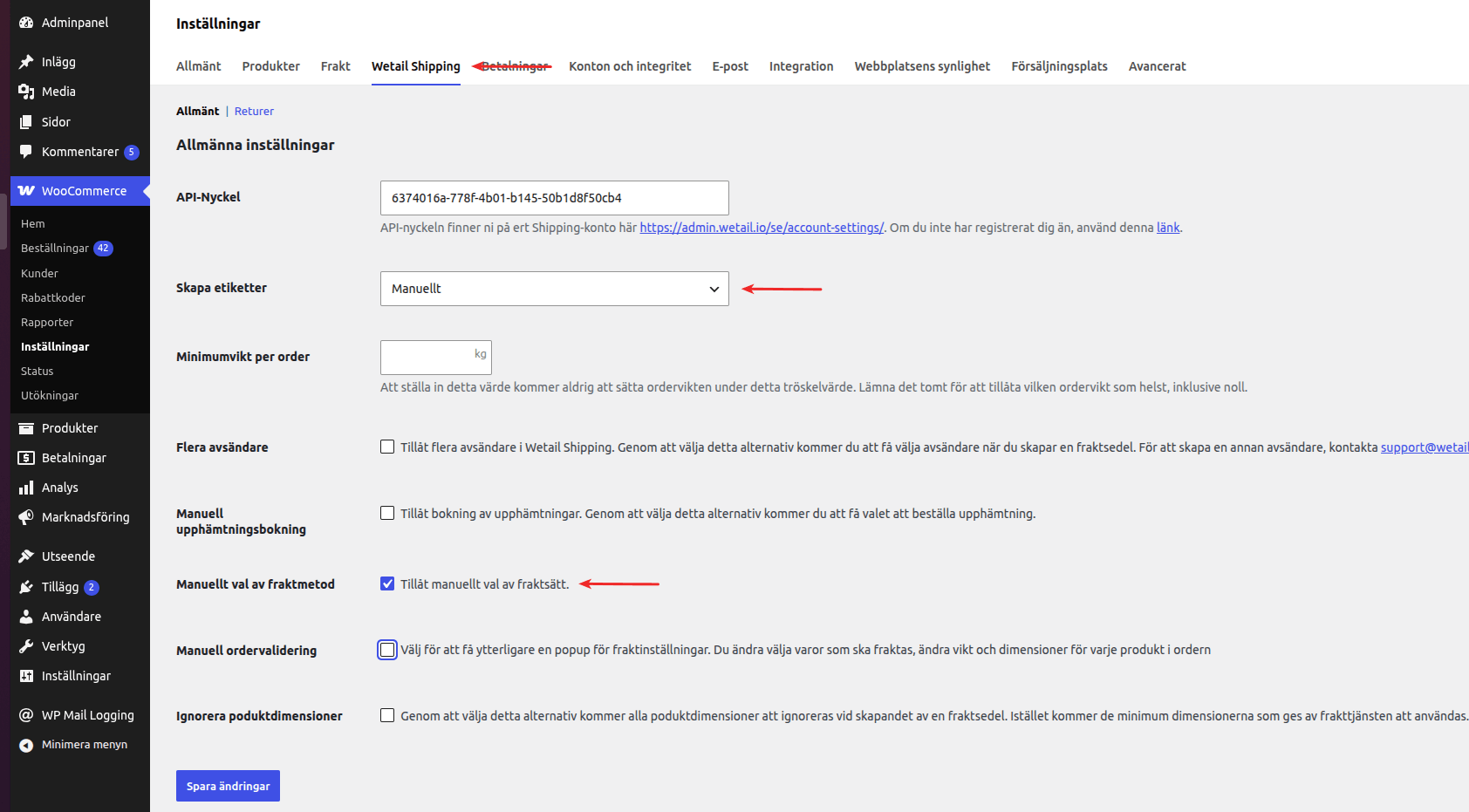Click the sidebar Inställningar sliders icon

pyautogui.click(x=26, y=676)
